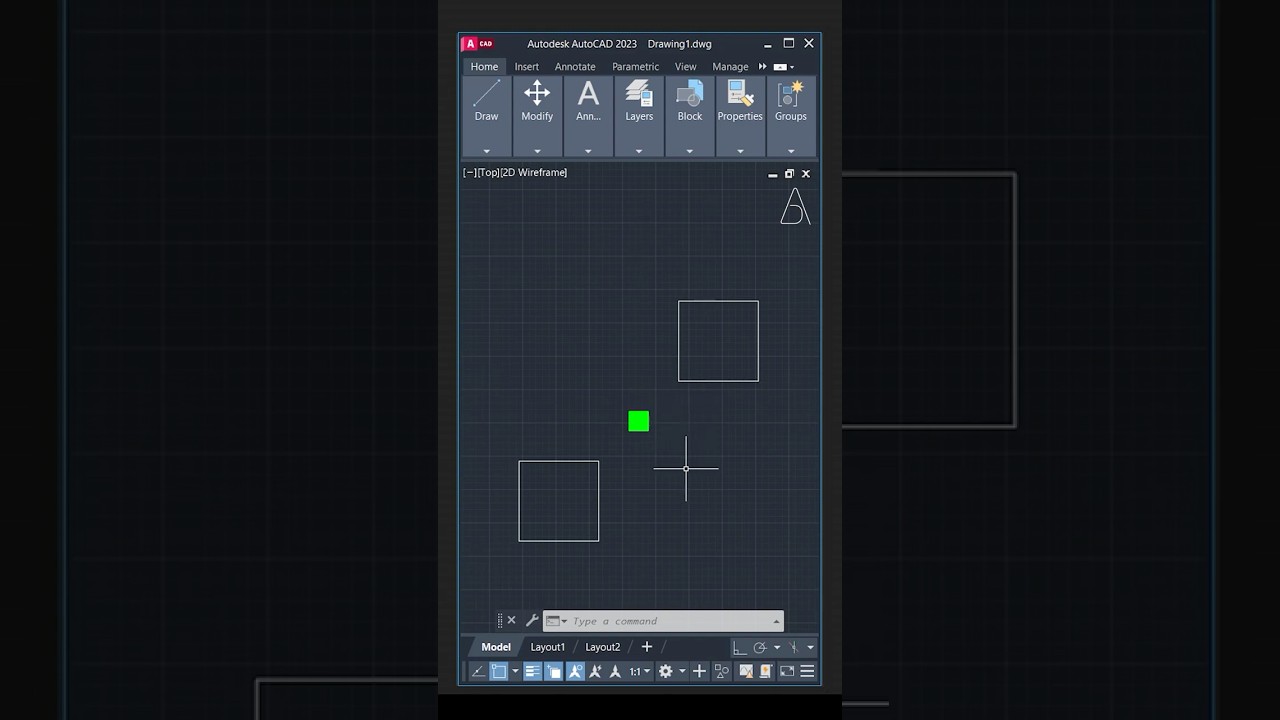Click the ViewCube compass in drawing area
Screen dimensions: 1280x720
[x=795, y=207]
